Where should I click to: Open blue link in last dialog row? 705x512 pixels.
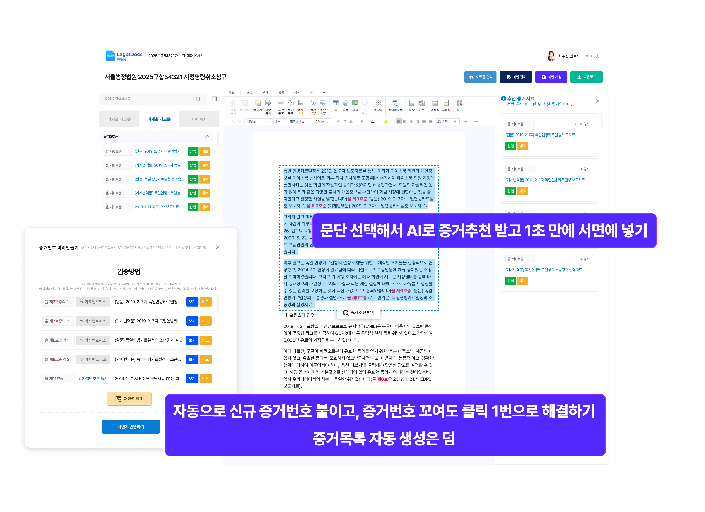(x=93, y=378)
